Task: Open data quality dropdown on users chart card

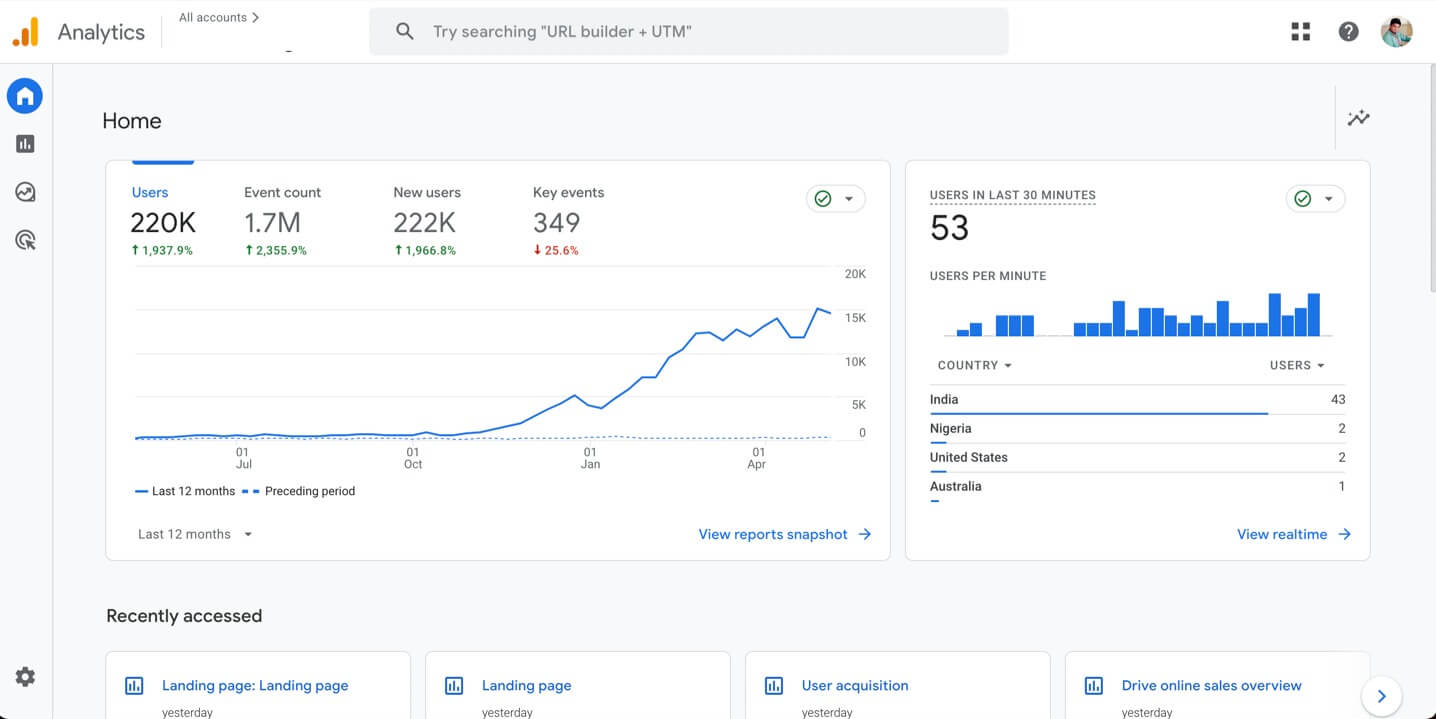Action: click(835, 199)
